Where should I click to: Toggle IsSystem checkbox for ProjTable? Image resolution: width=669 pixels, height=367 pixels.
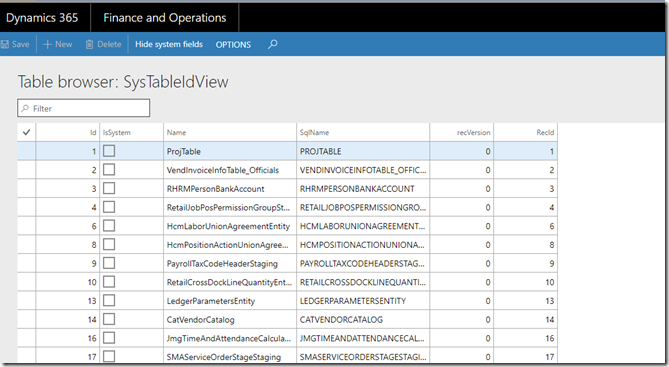click(109, 151)
